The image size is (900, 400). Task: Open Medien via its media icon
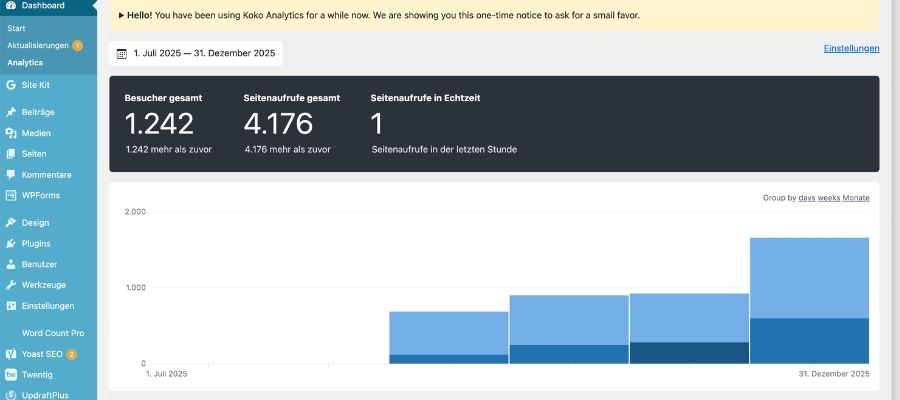tap(10, 133)
